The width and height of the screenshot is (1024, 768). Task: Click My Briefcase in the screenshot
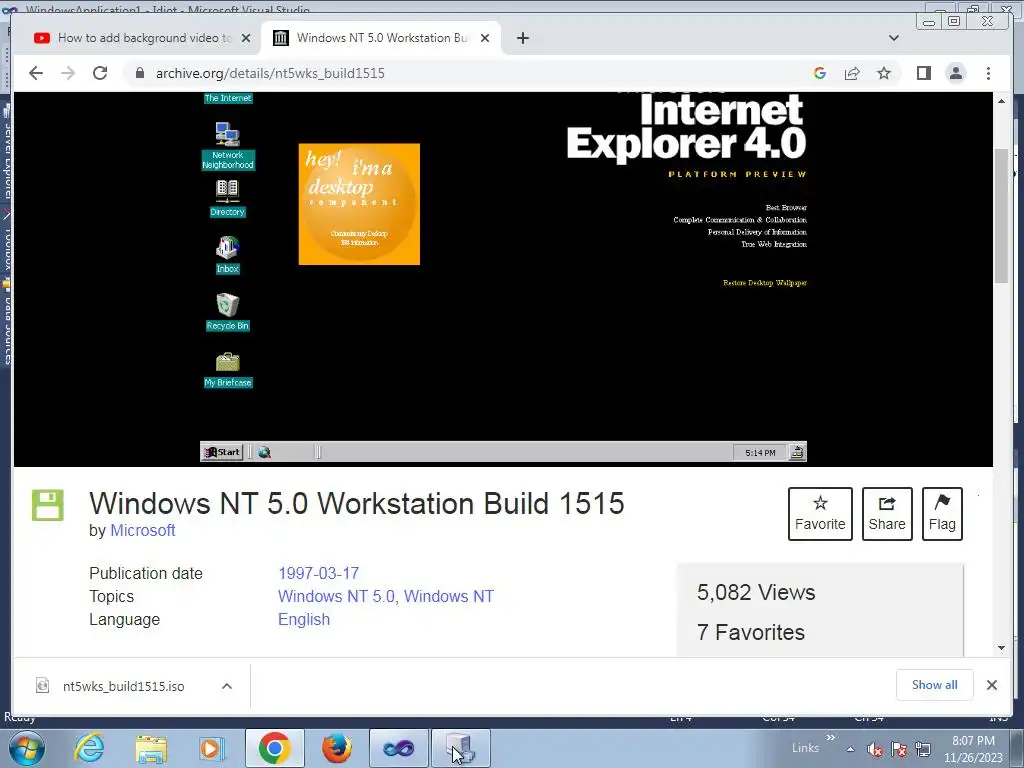click(227, 369)
